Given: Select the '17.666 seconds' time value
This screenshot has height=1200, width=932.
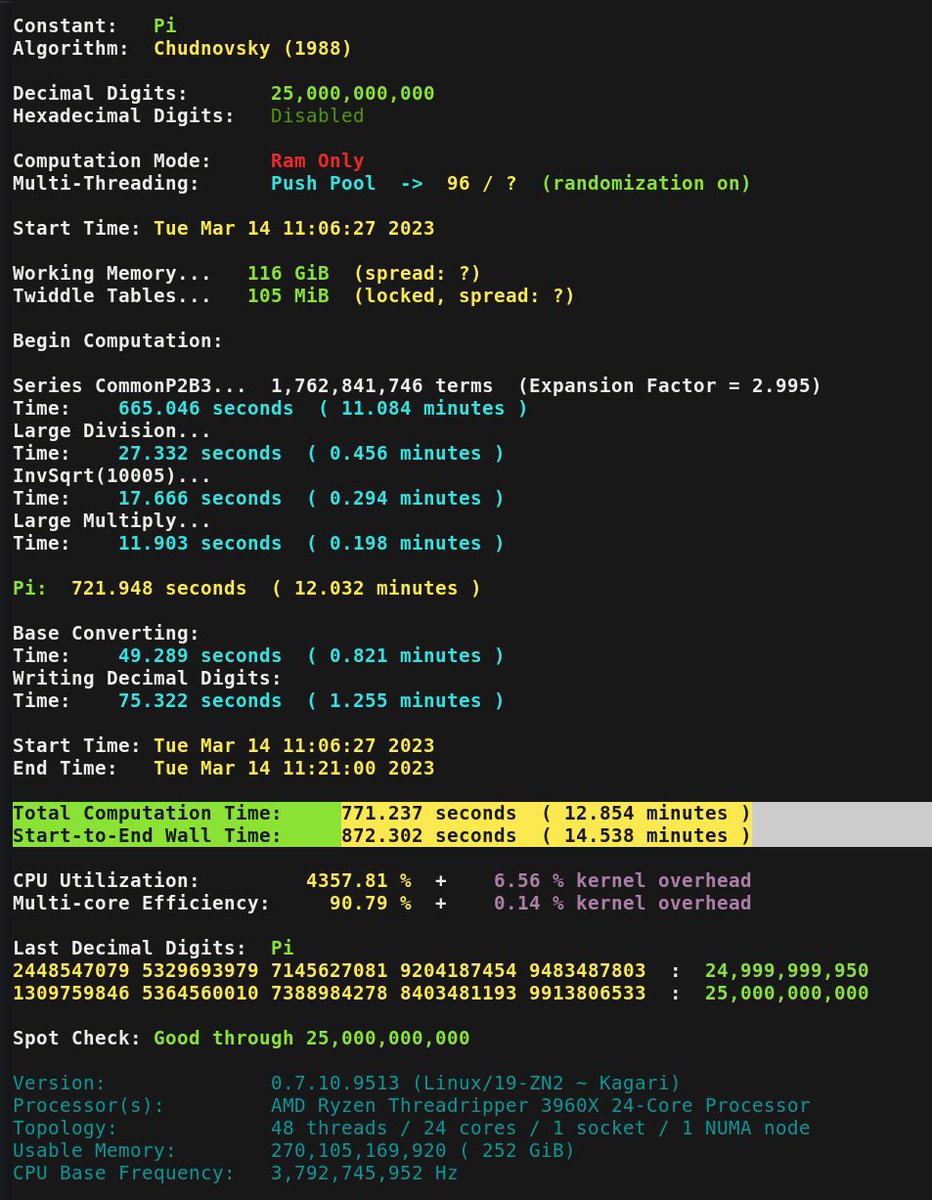Looking at the screenshot, I should point(199,498).
